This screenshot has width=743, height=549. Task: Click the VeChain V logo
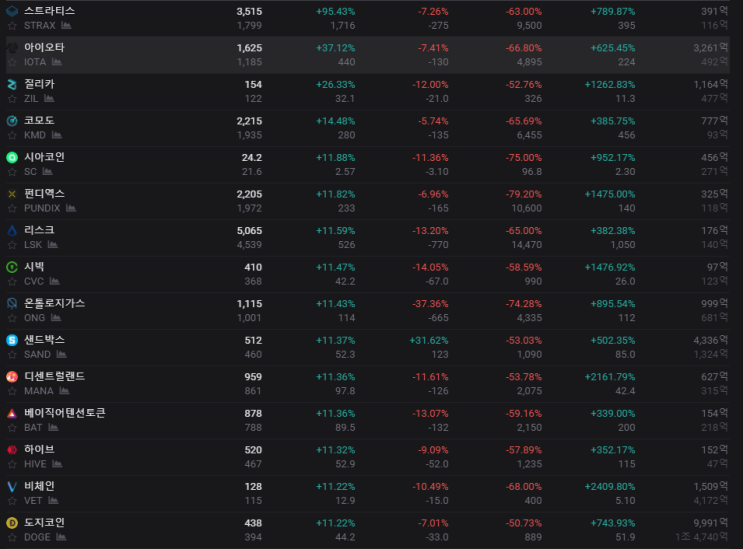12,486
